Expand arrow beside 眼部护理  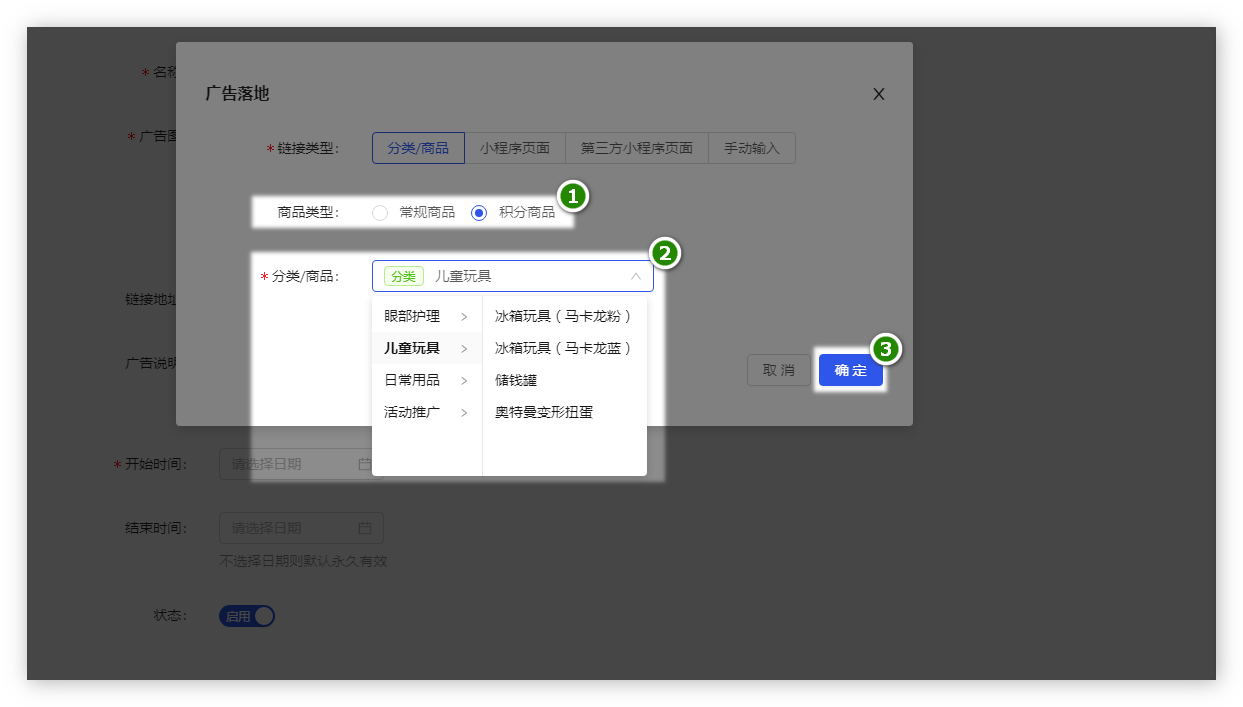click(464, 316)
